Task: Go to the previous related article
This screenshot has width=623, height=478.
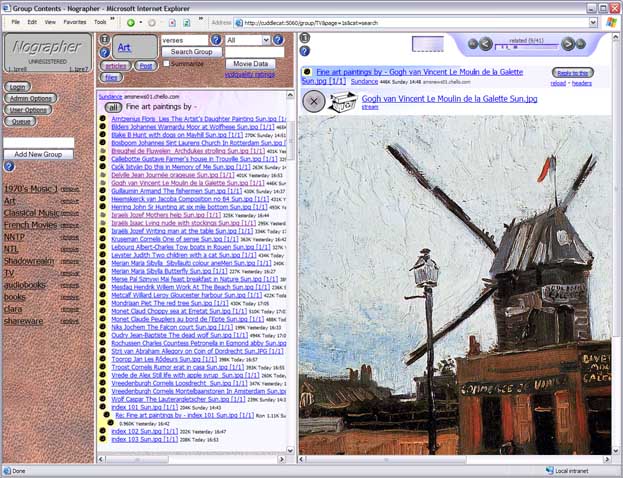Action: tap(486, 43)
